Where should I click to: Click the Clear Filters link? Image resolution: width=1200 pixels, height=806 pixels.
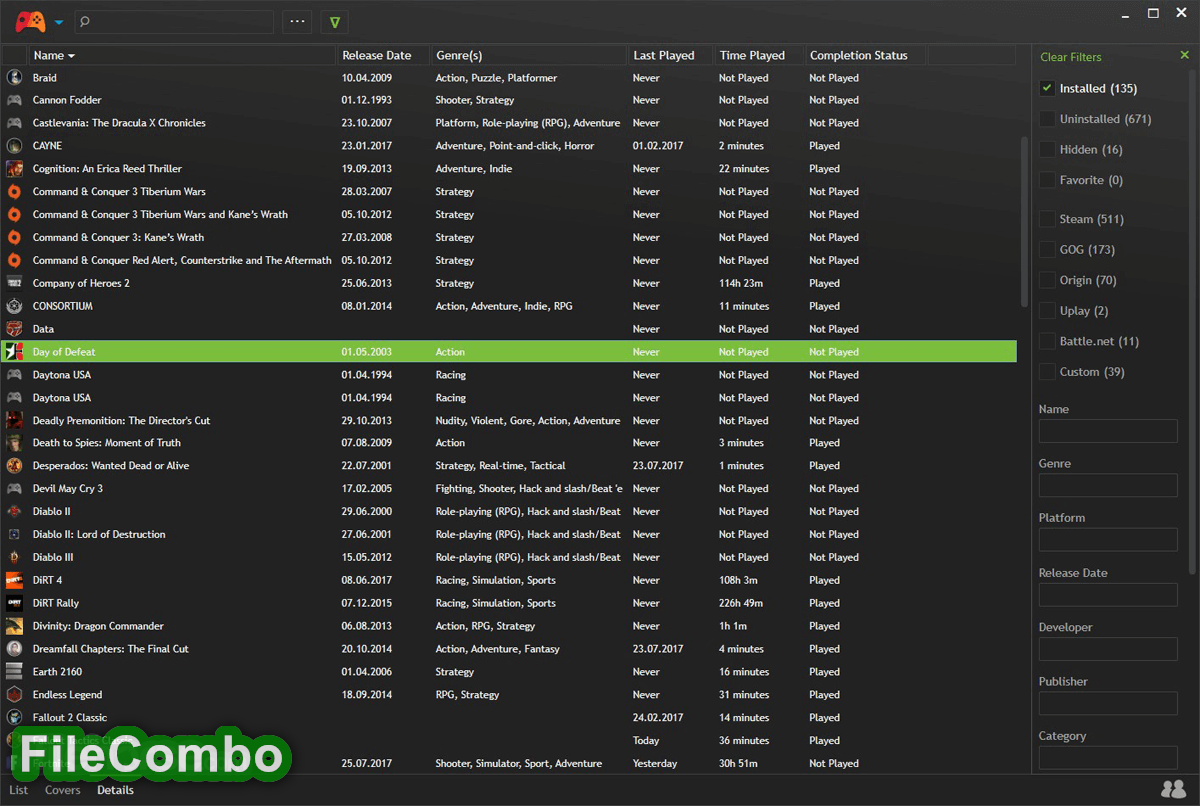1071,57
